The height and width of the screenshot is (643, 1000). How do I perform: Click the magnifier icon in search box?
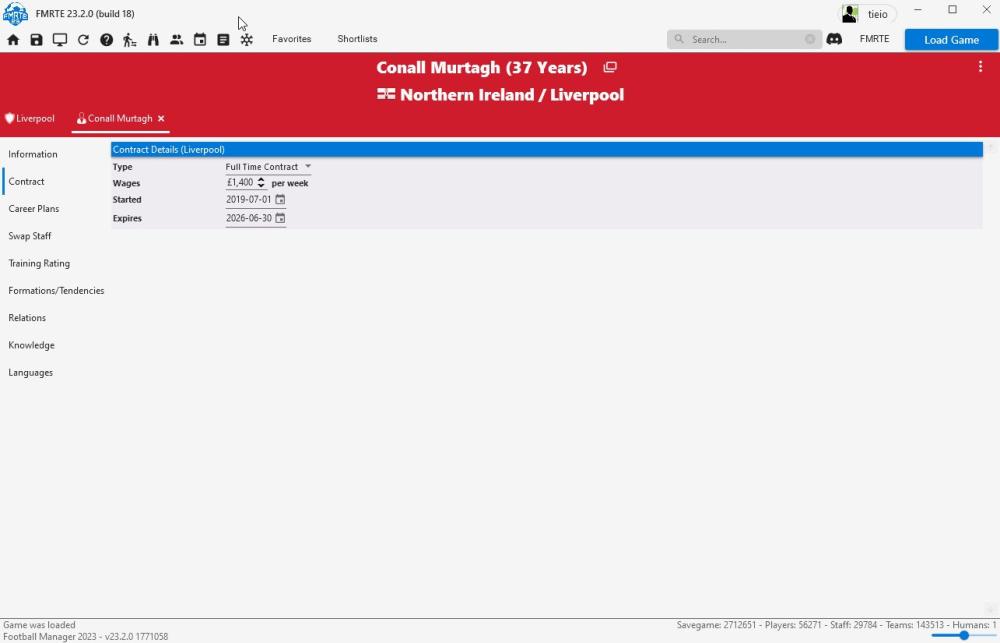coord(679,39)
